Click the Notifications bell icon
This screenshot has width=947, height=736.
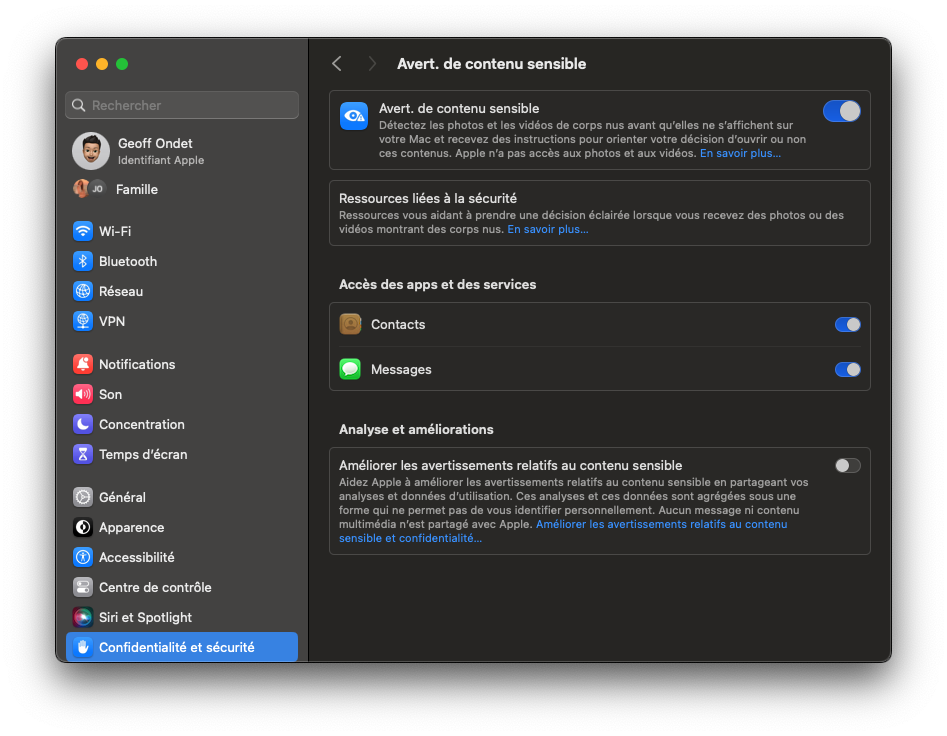click(x=83, y=364)
